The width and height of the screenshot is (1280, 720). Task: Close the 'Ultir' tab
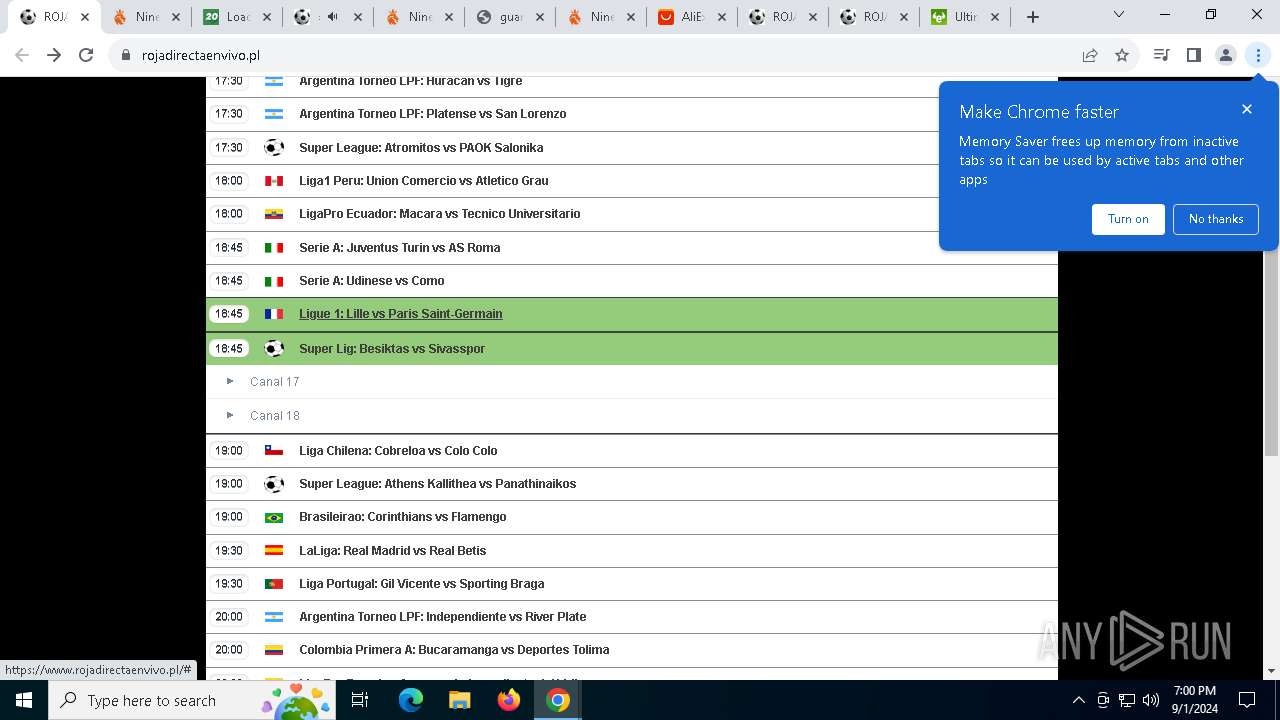tap(995, 17)
